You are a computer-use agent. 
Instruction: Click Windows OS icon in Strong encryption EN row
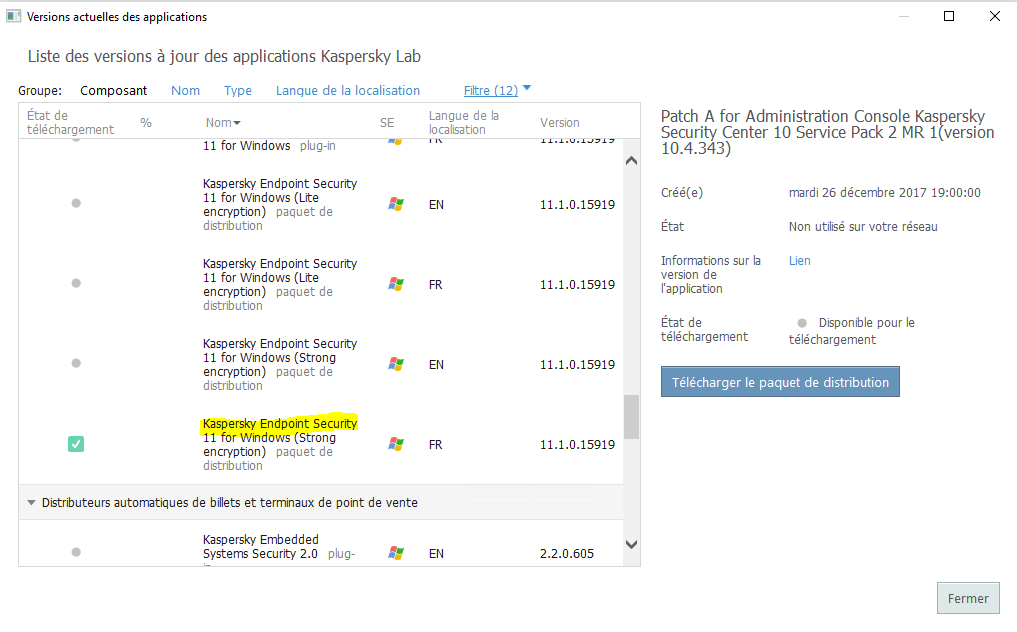coord(396,364)
